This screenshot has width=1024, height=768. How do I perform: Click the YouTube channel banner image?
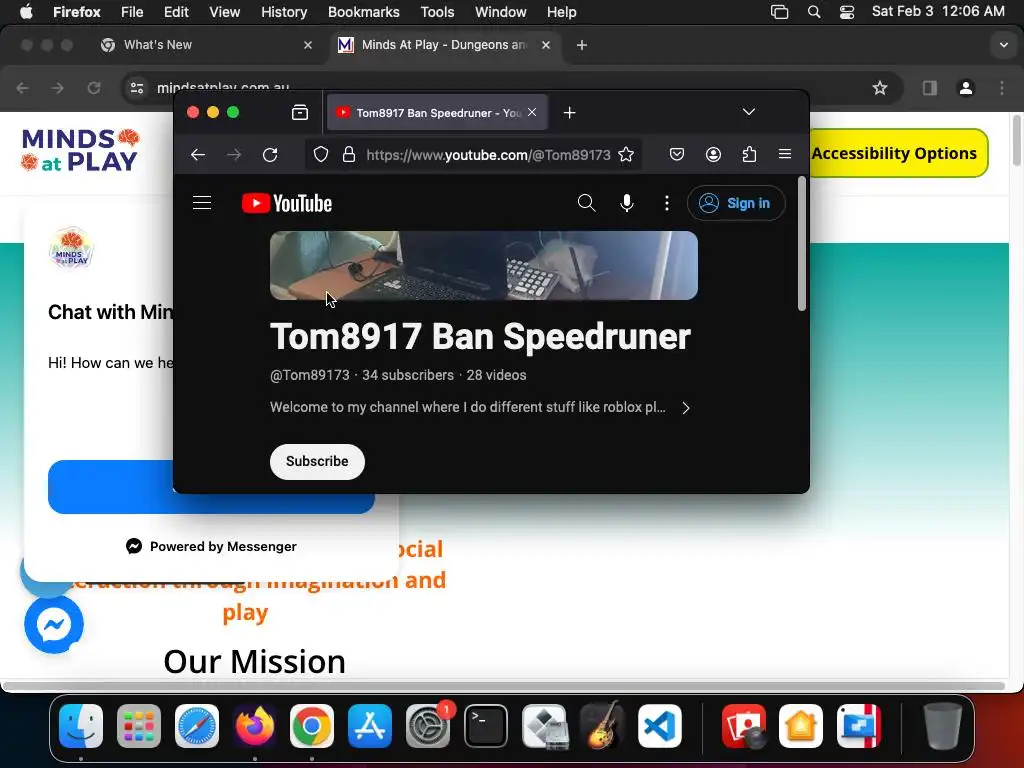click(484, 265)
